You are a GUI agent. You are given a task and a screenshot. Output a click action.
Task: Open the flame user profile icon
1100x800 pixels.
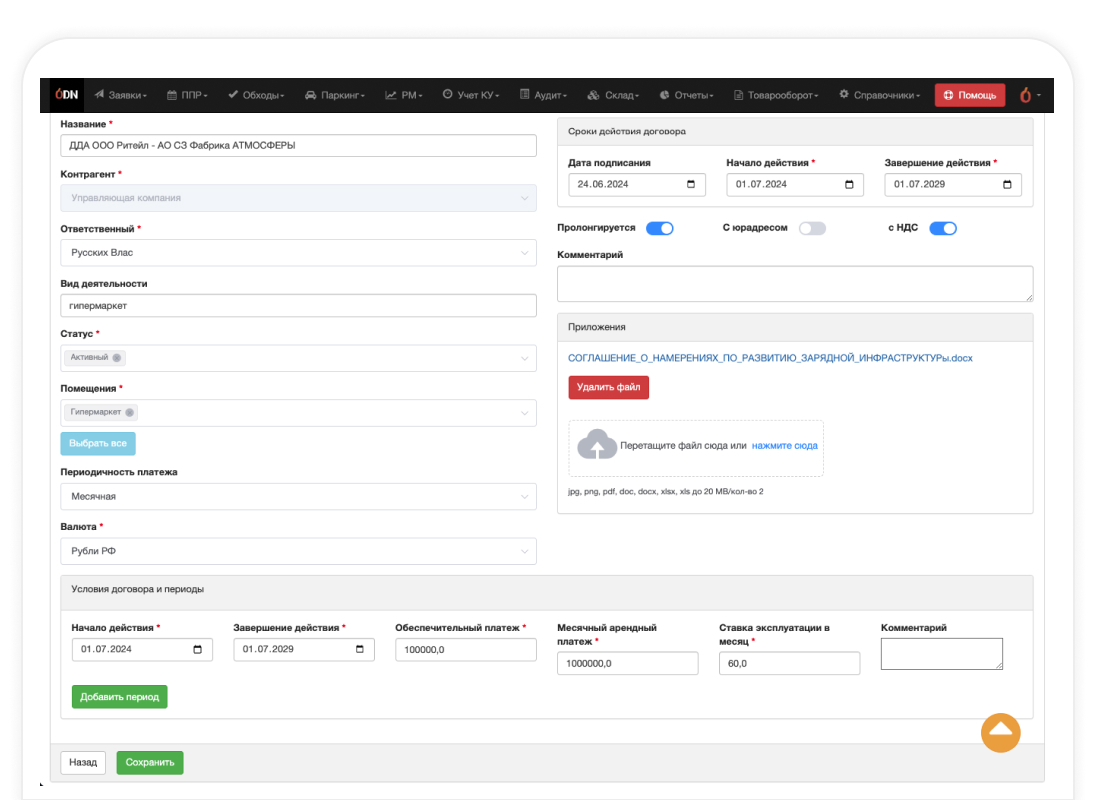(x=1026, y=95)
